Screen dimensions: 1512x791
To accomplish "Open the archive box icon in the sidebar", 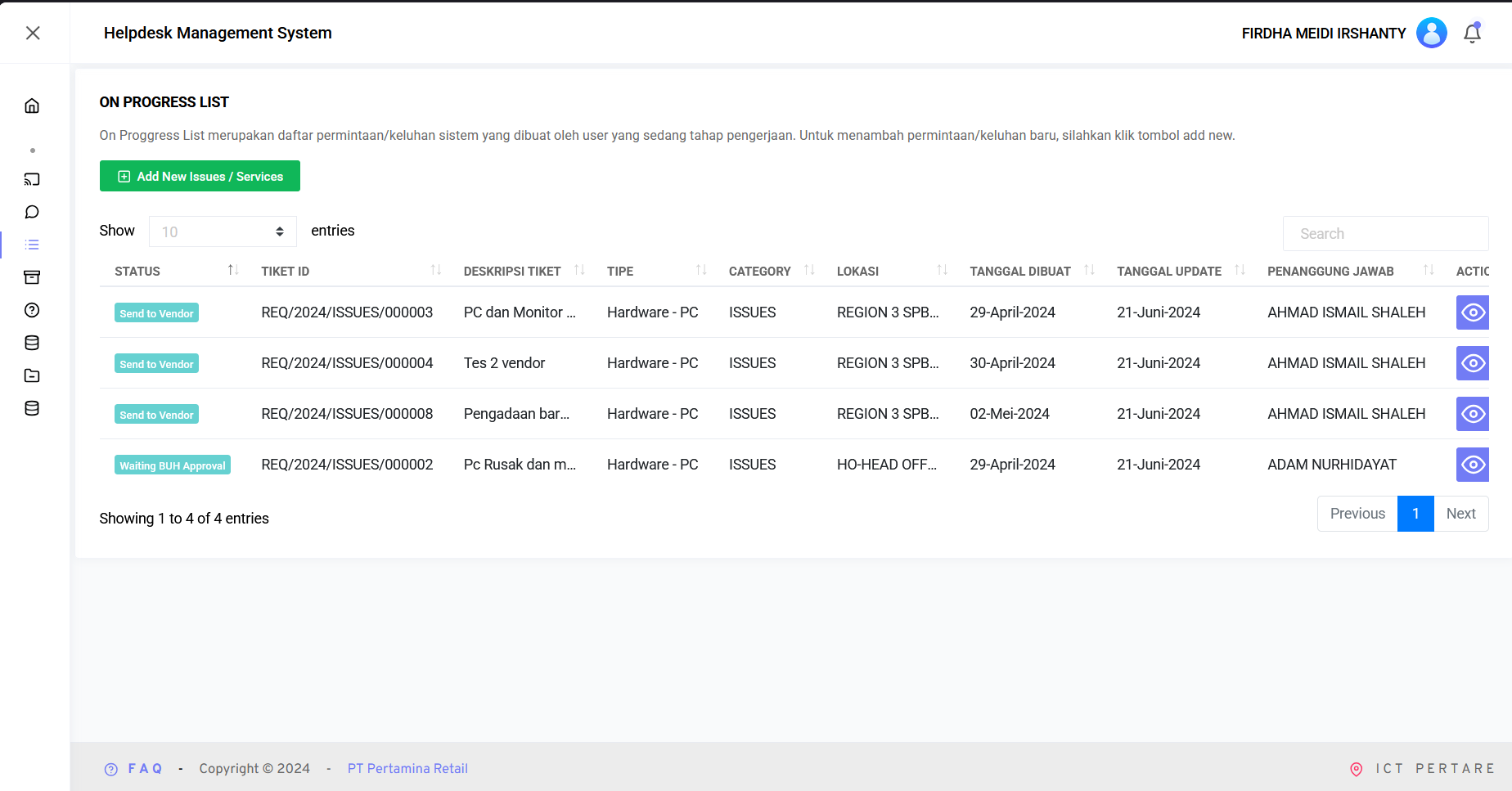I will tap(32, 277).
